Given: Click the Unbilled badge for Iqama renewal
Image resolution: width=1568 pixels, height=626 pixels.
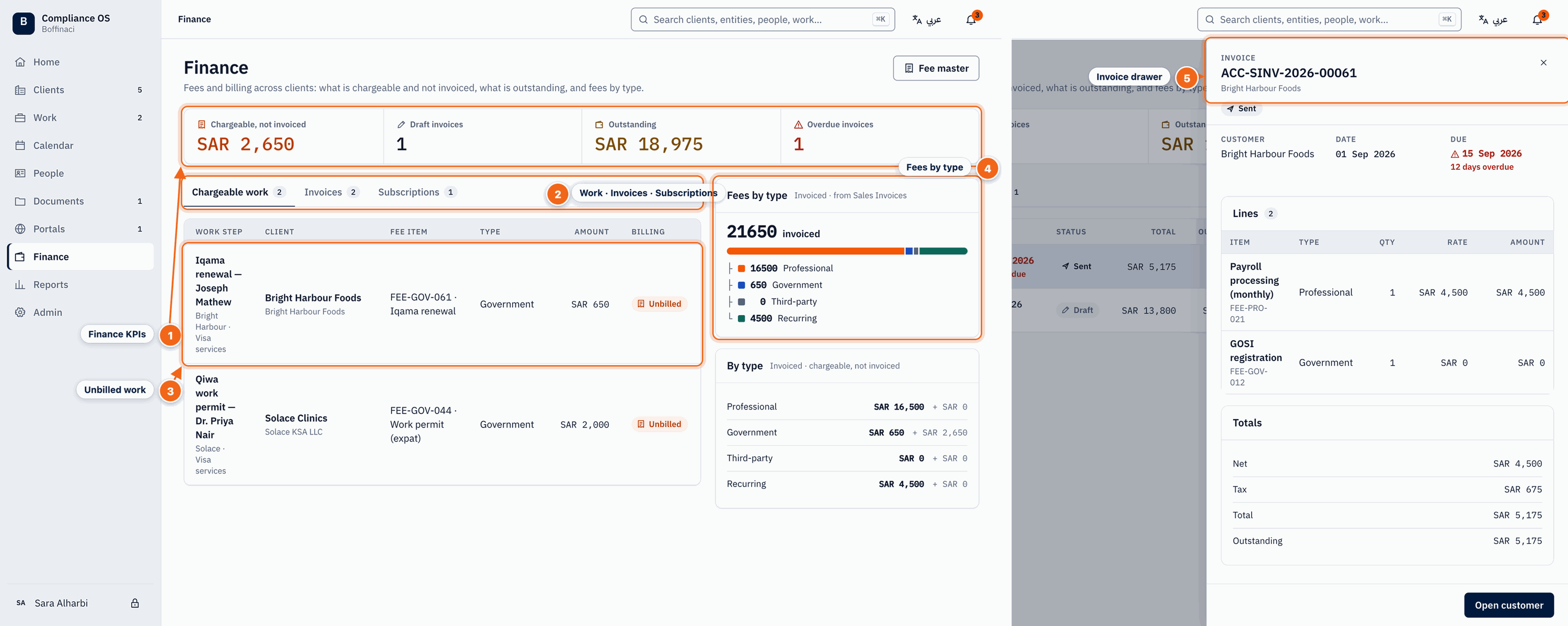Looking at the screenshot, I should [659, 304].
